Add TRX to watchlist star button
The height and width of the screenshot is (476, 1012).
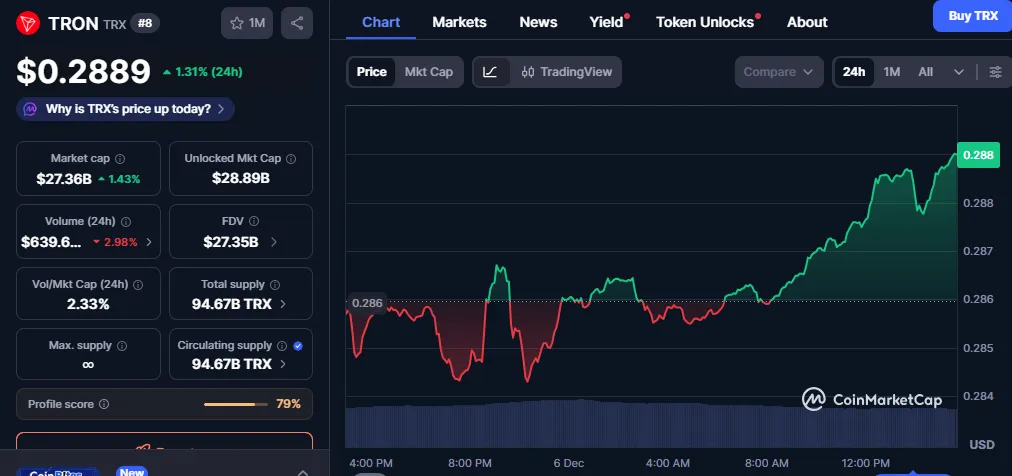click(247, 23)
